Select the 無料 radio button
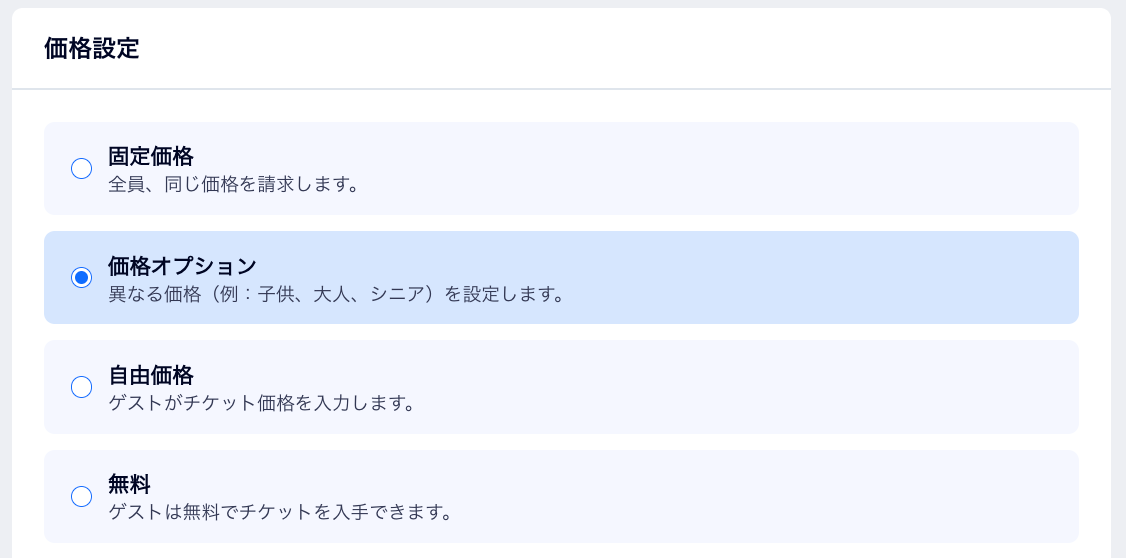 82,496
